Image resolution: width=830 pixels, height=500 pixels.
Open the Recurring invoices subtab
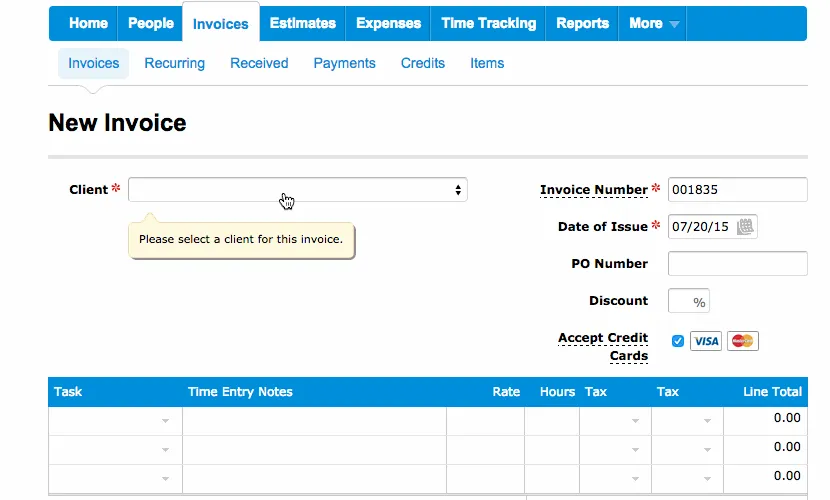pyautogui.click(x=174, y=63)
